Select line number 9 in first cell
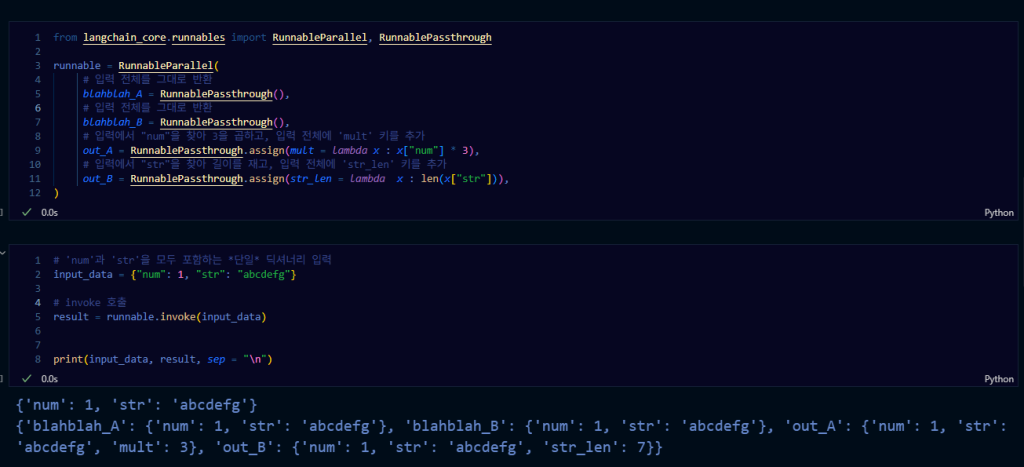This screenshot has height=467, width=1024. pos(37,151)
